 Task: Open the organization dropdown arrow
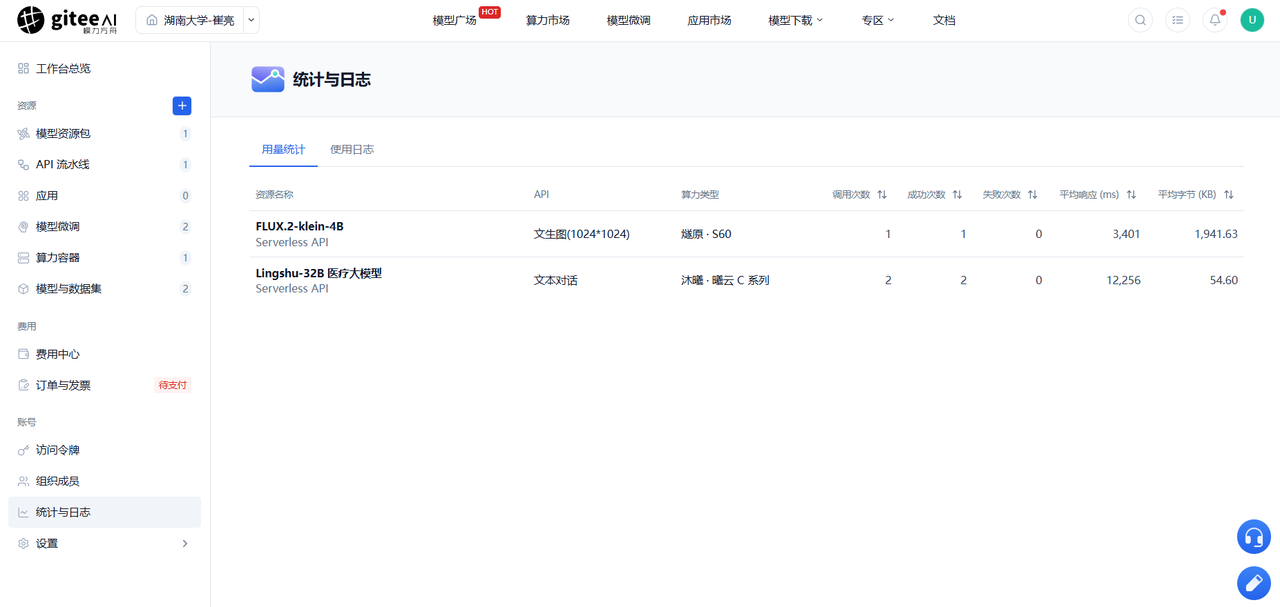pos(251,20)
